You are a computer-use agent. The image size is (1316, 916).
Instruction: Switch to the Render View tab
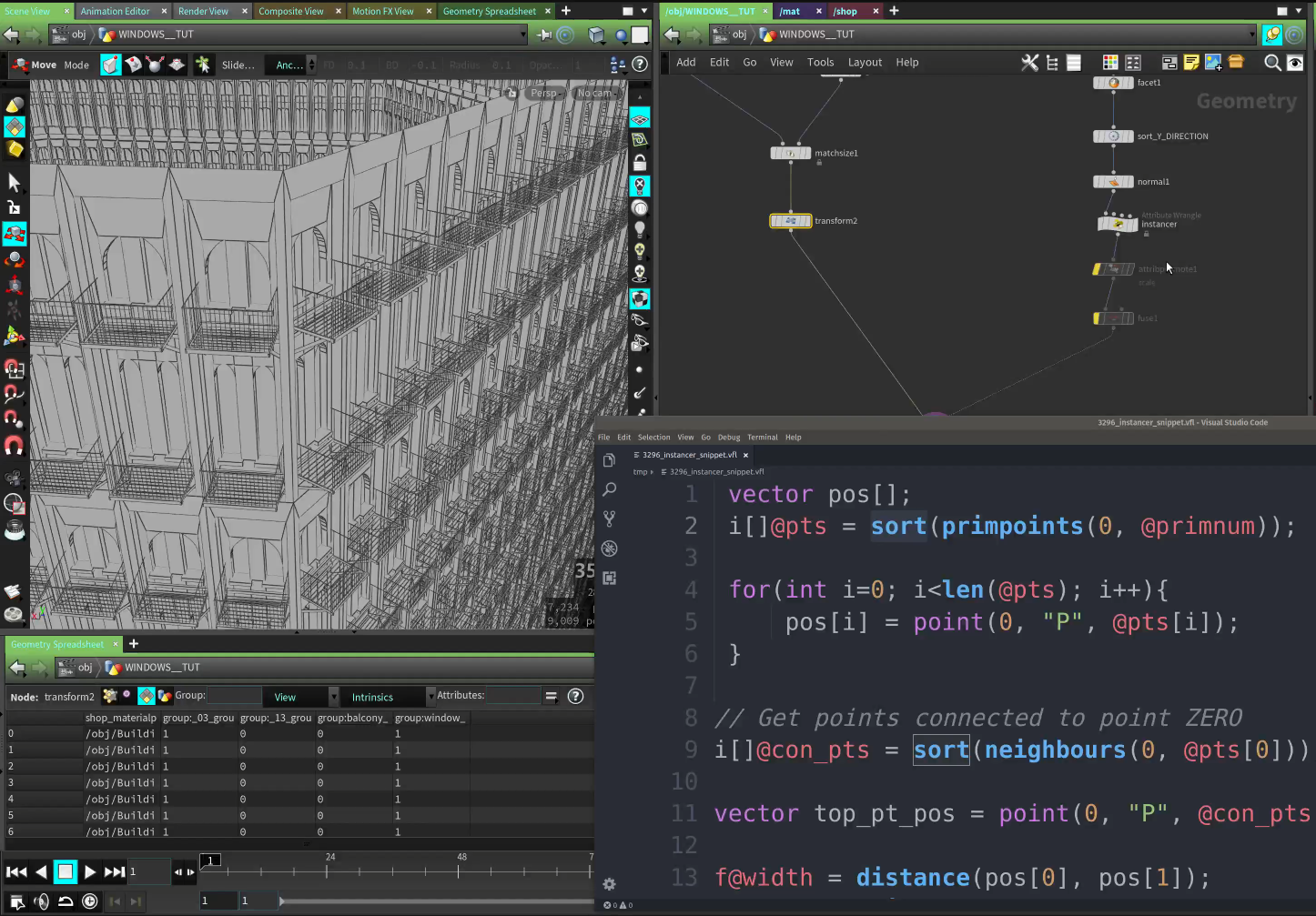point(202,12)
